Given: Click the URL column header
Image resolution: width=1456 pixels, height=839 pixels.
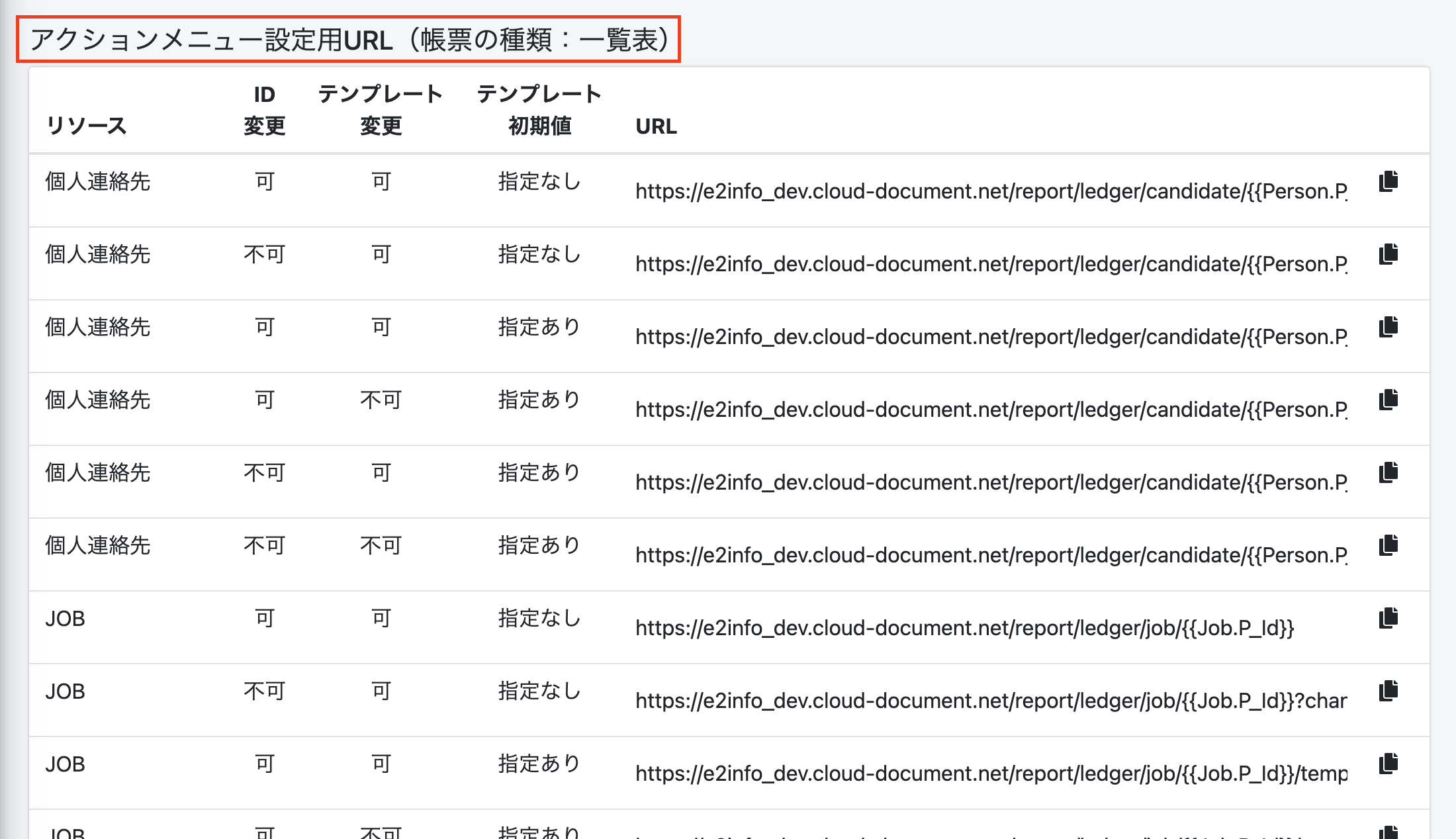Looking at the screenshot, I should pyautogui.click(x=656, y=126).
